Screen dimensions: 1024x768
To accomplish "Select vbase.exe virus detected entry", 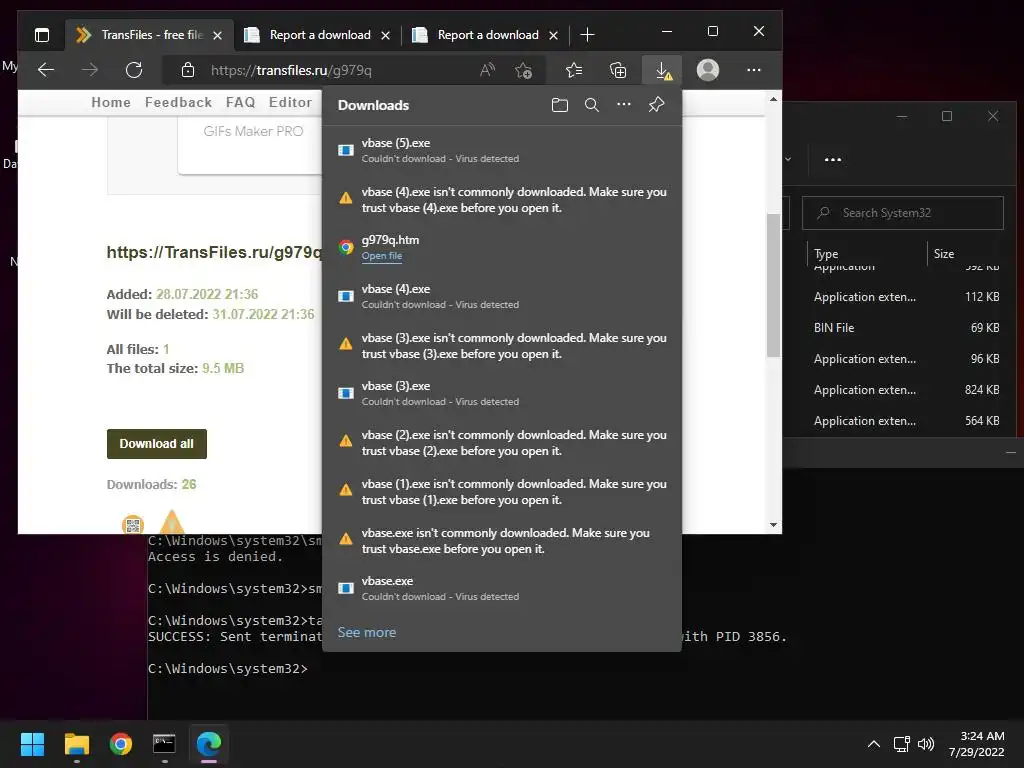I will (x=502, y=588).
